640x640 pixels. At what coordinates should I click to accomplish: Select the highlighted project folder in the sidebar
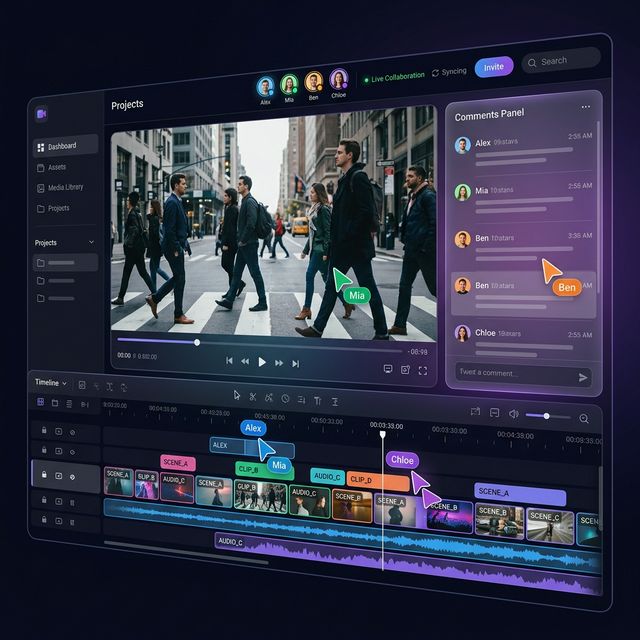coord(65,262)
